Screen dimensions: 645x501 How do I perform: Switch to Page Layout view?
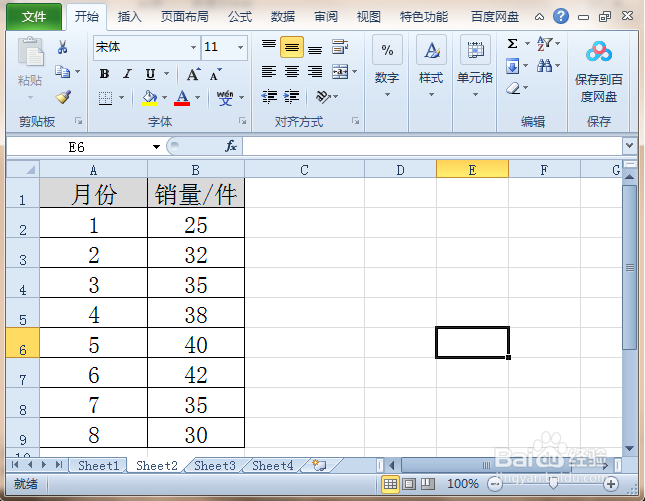pyautogui.click(x=409, y=484)
